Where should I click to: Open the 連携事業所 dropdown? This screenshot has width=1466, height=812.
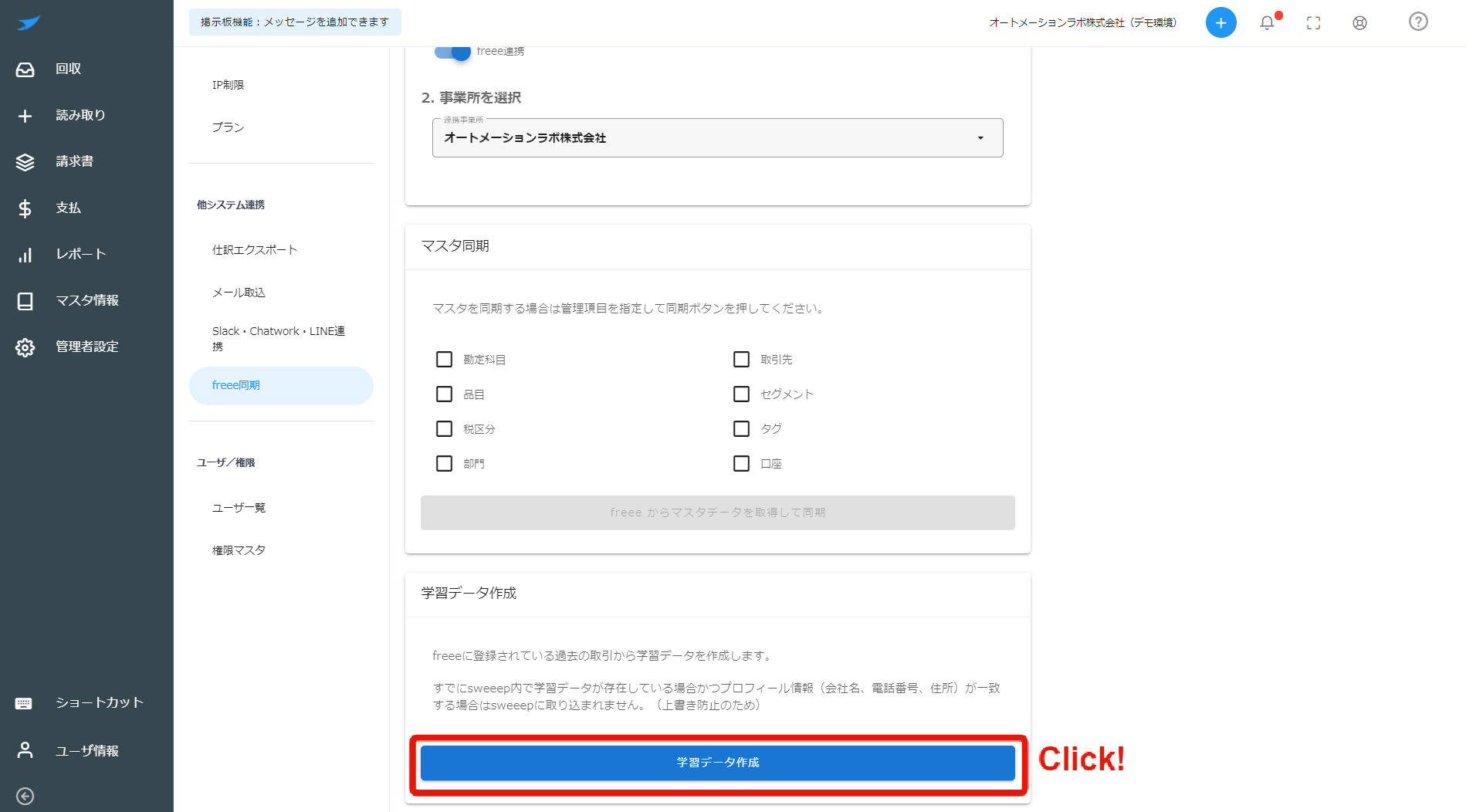717,137
